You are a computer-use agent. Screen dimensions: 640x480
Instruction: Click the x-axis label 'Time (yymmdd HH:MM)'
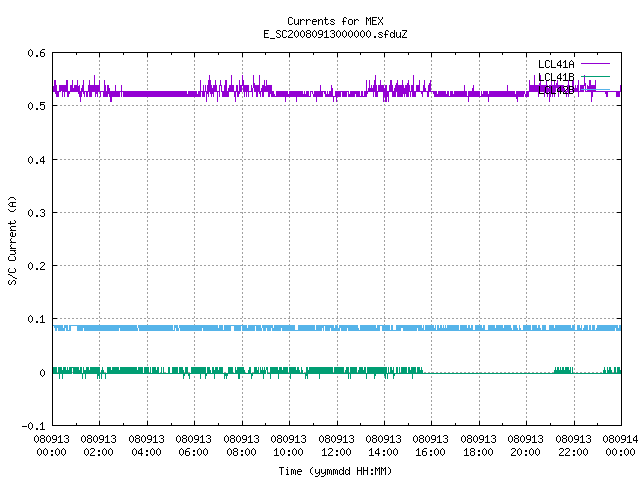(x=335, y=471)
